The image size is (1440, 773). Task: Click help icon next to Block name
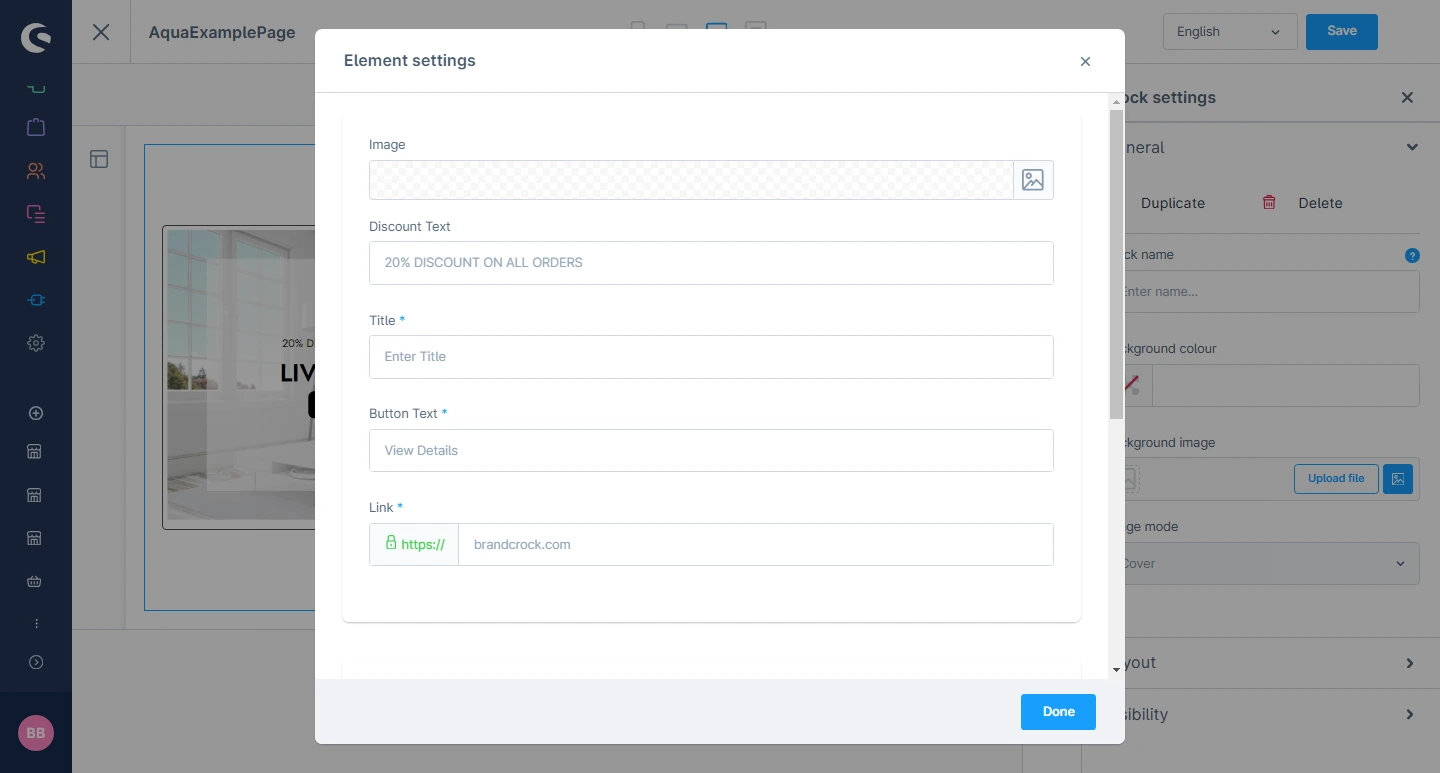point(1412,255)
